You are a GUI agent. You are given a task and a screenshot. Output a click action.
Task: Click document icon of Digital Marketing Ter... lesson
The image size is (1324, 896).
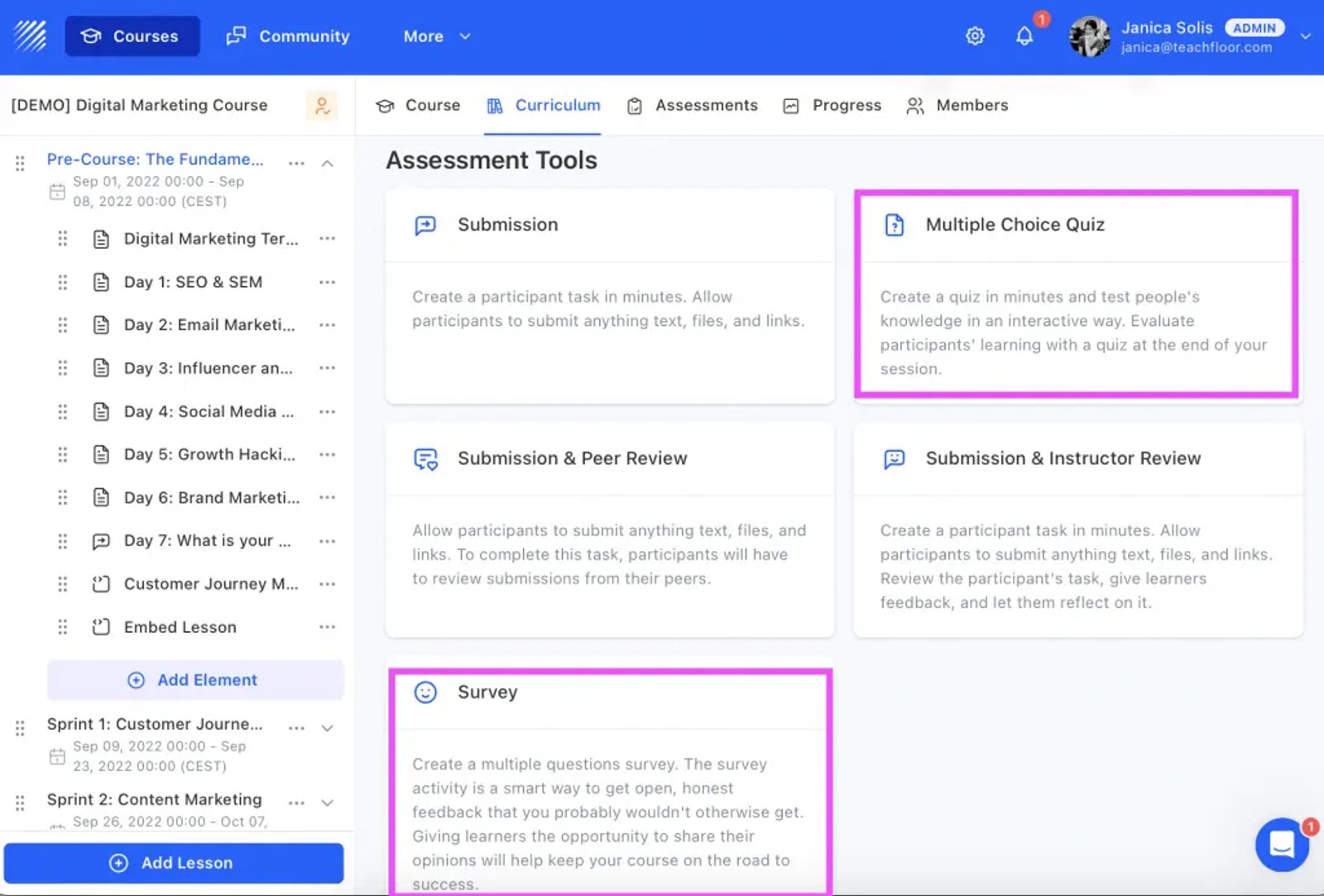pos(101,239)
